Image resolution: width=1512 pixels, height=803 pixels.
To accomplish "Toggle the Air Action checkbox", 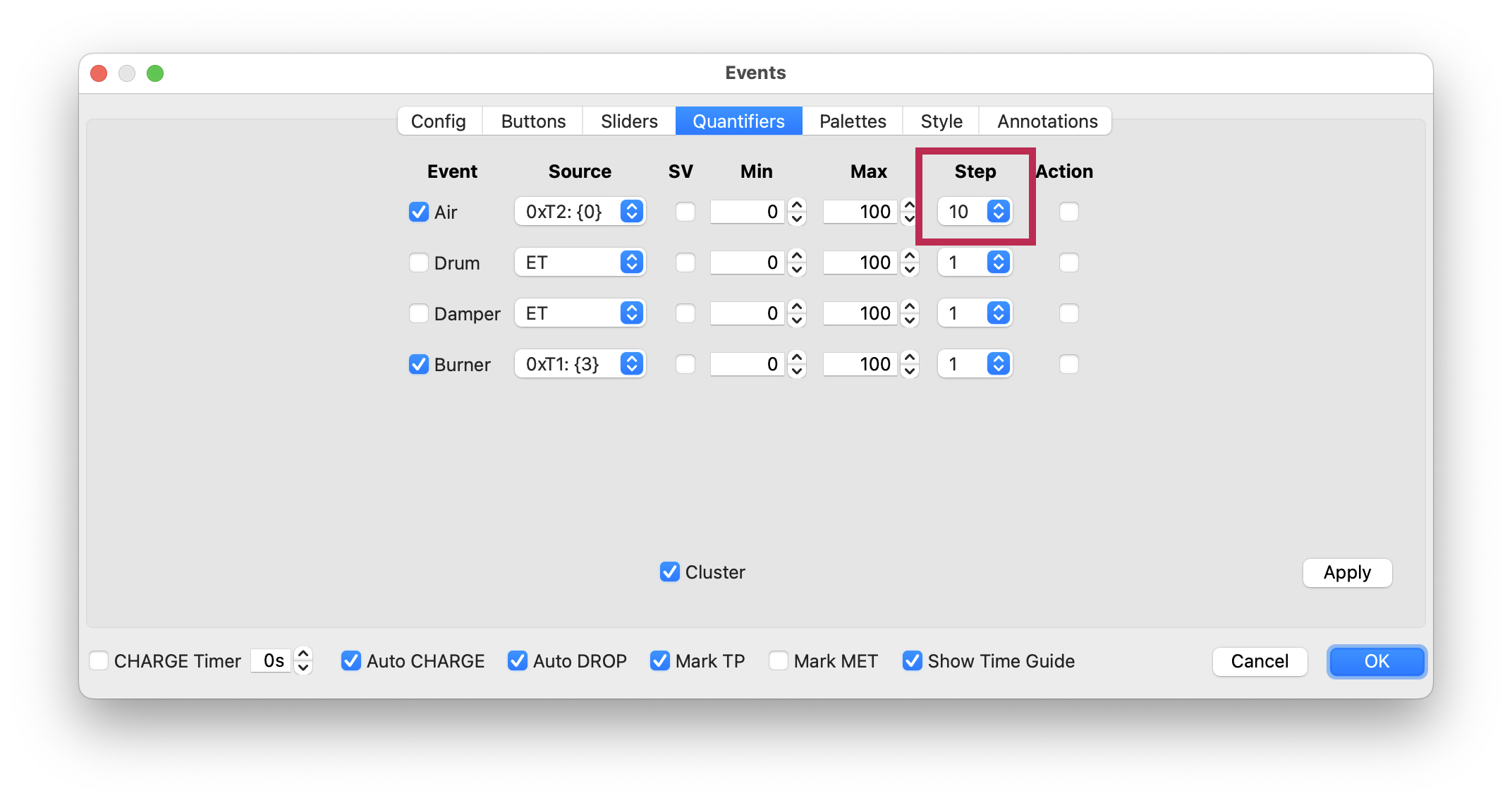I will pos(1068,212).
